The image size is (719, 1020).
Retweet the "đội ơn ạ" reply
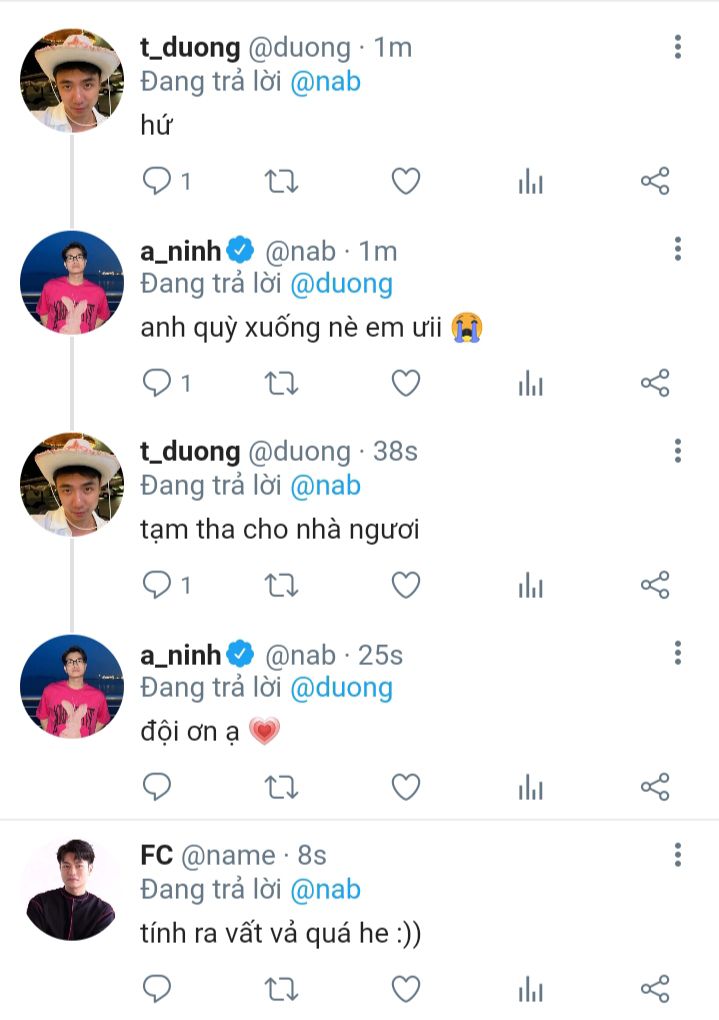click(281, 787)
